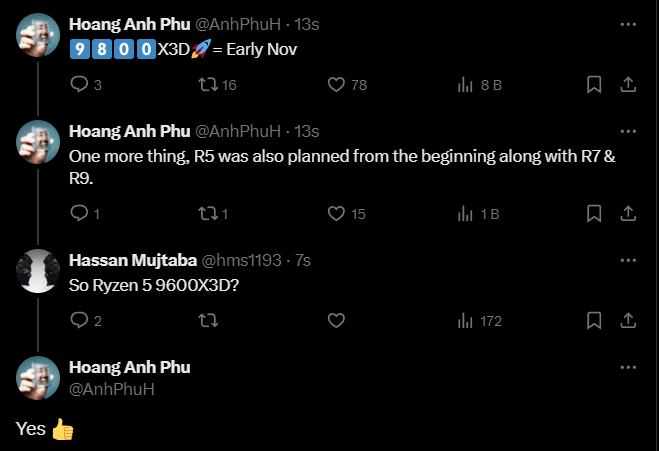
Task: Click Hassan Mujtaba's profile avatar
Action: (x=38, y=269)
